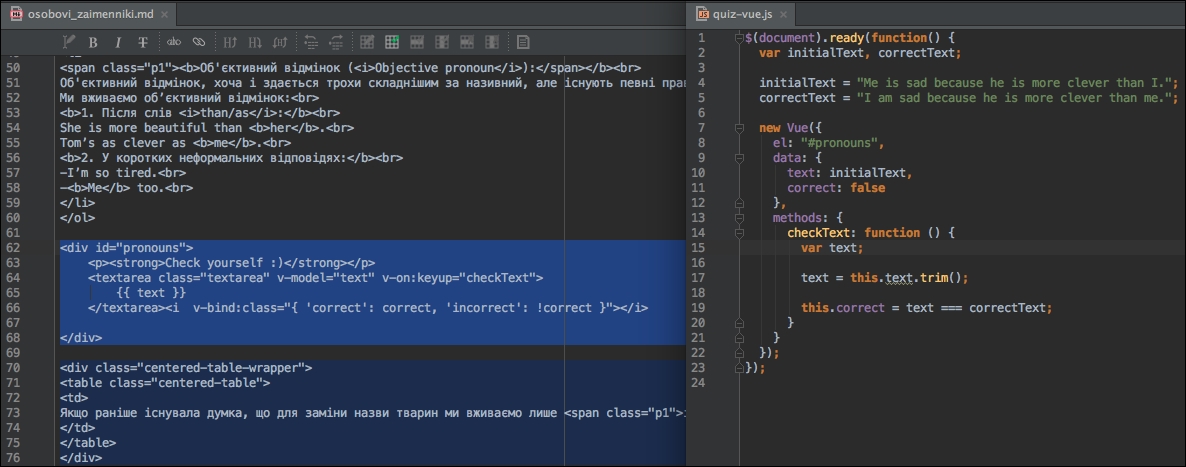
Task: Click the 'var text;' statement on line 15
Action: pyautogui.click(x=831, y=248)
